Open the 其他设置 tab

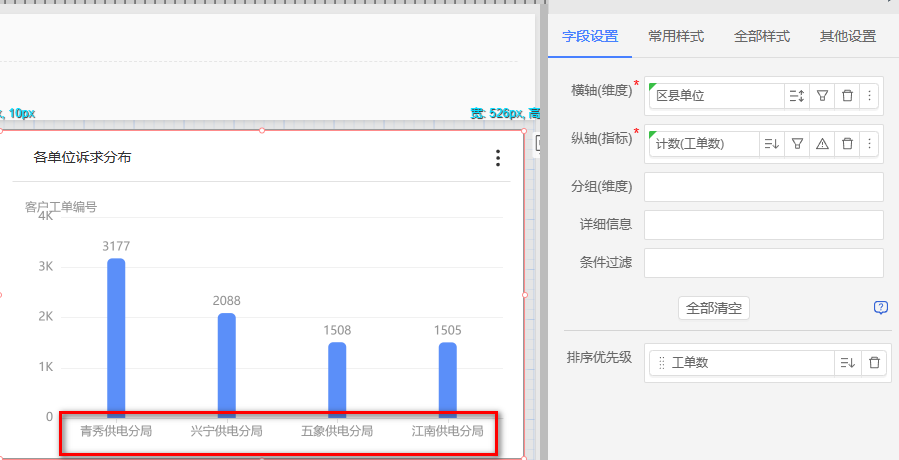coord(848,36)
